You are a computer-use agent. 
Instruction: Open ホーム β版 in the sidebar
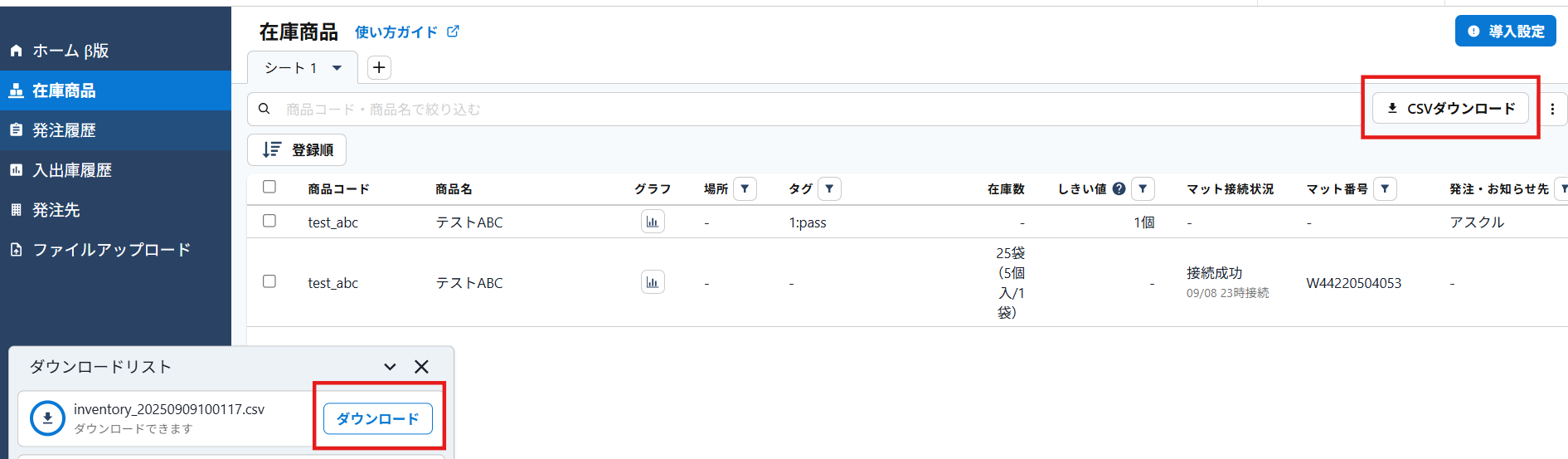pyautogui.click(x=115, y=51)
